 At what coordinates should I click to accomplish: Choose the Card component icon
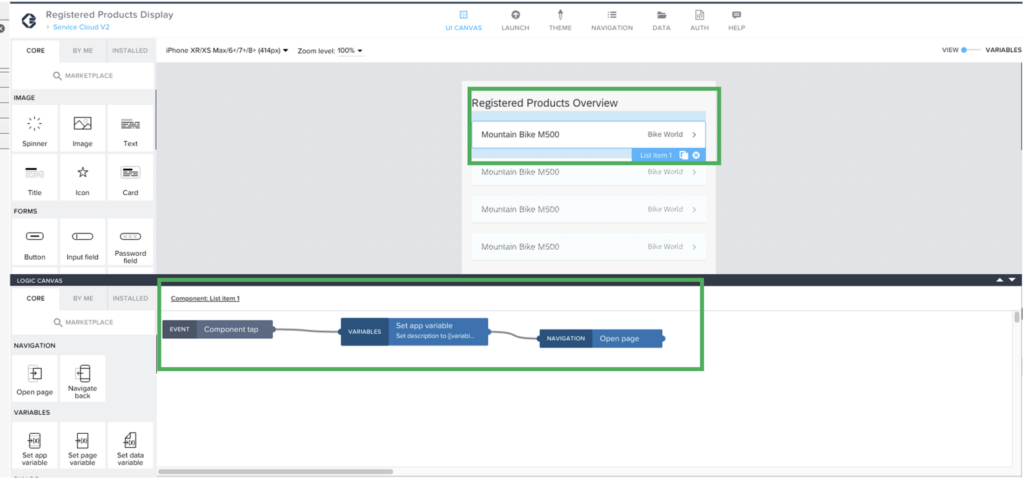(x=130, y=173)
